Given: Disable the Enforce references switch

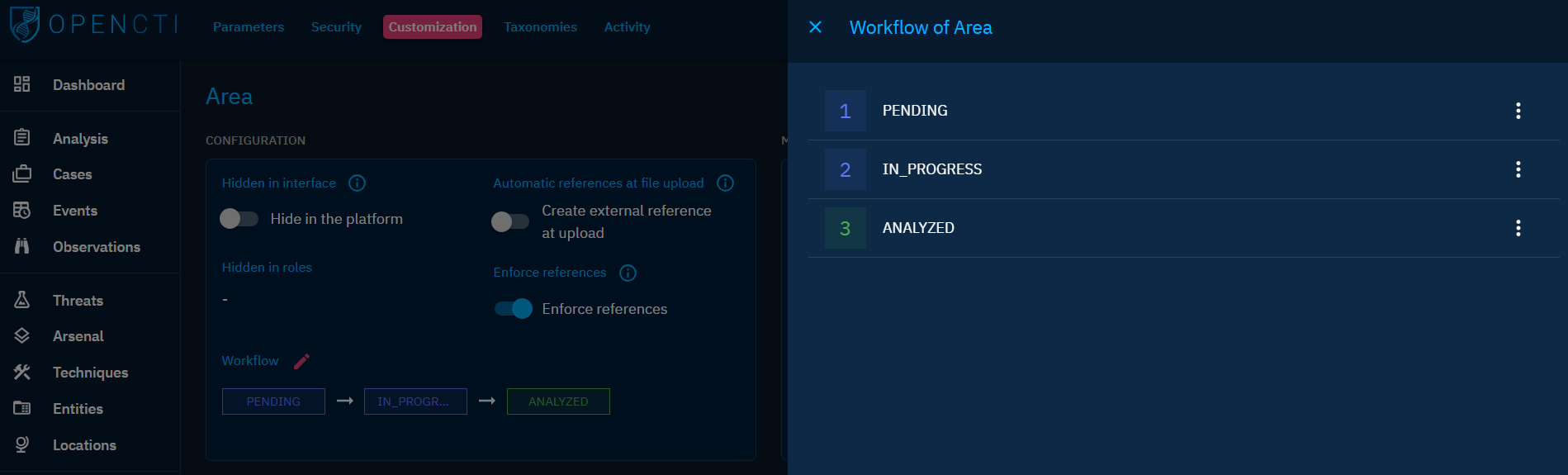Looking at the screenshot, I should coord(513,309).
